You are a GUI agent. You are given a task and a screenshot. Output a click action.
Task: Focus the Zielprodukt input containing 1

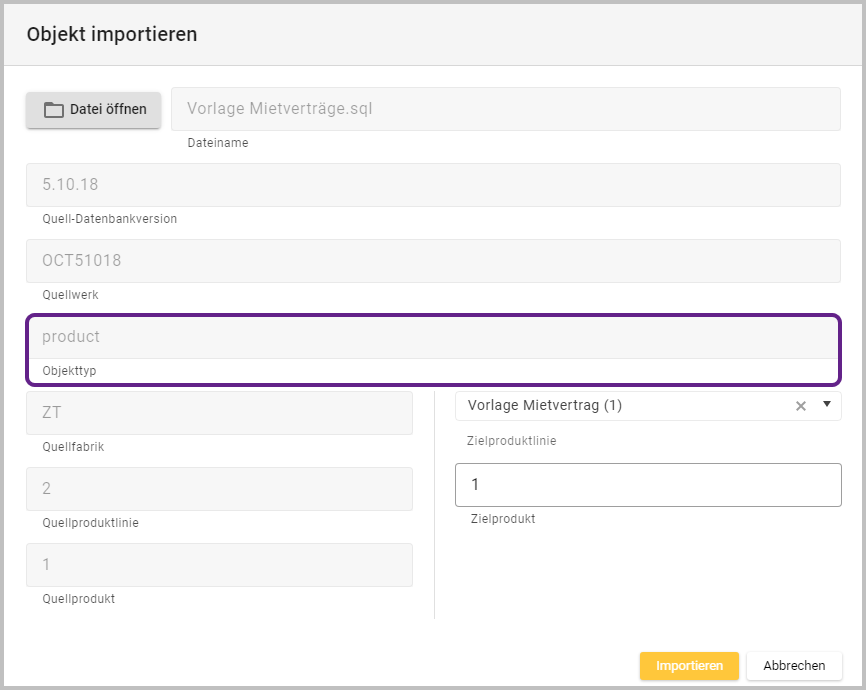click(x=648, y=485)
